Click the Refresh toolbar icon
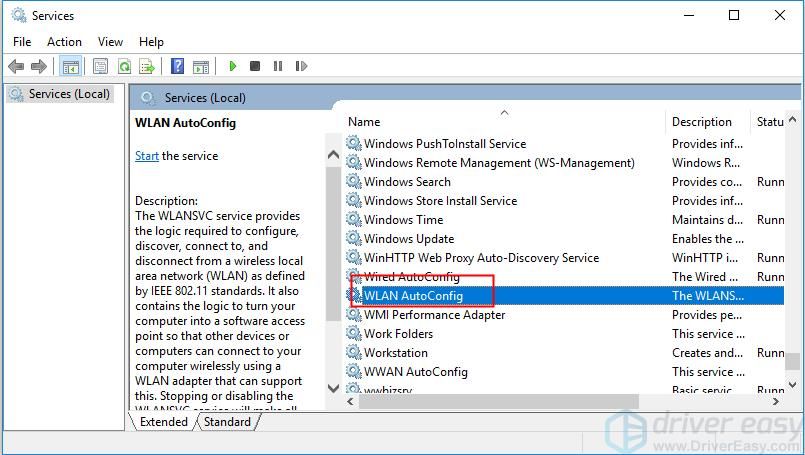Viewport: 805px width, 455px height. tap(124, 66)
